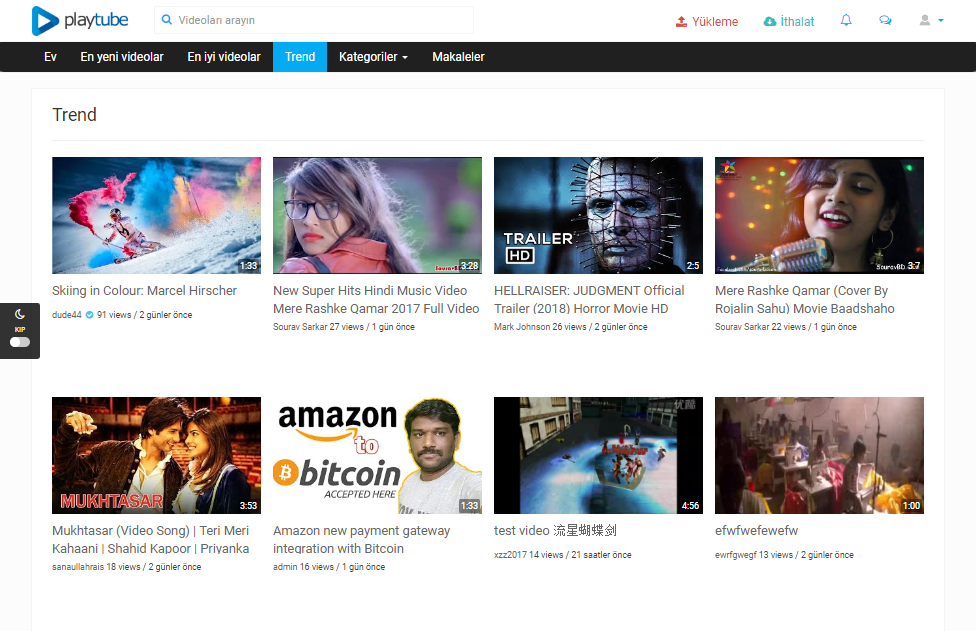
Task: Click the Trend page heading
Action: click(x=74, y=115)
